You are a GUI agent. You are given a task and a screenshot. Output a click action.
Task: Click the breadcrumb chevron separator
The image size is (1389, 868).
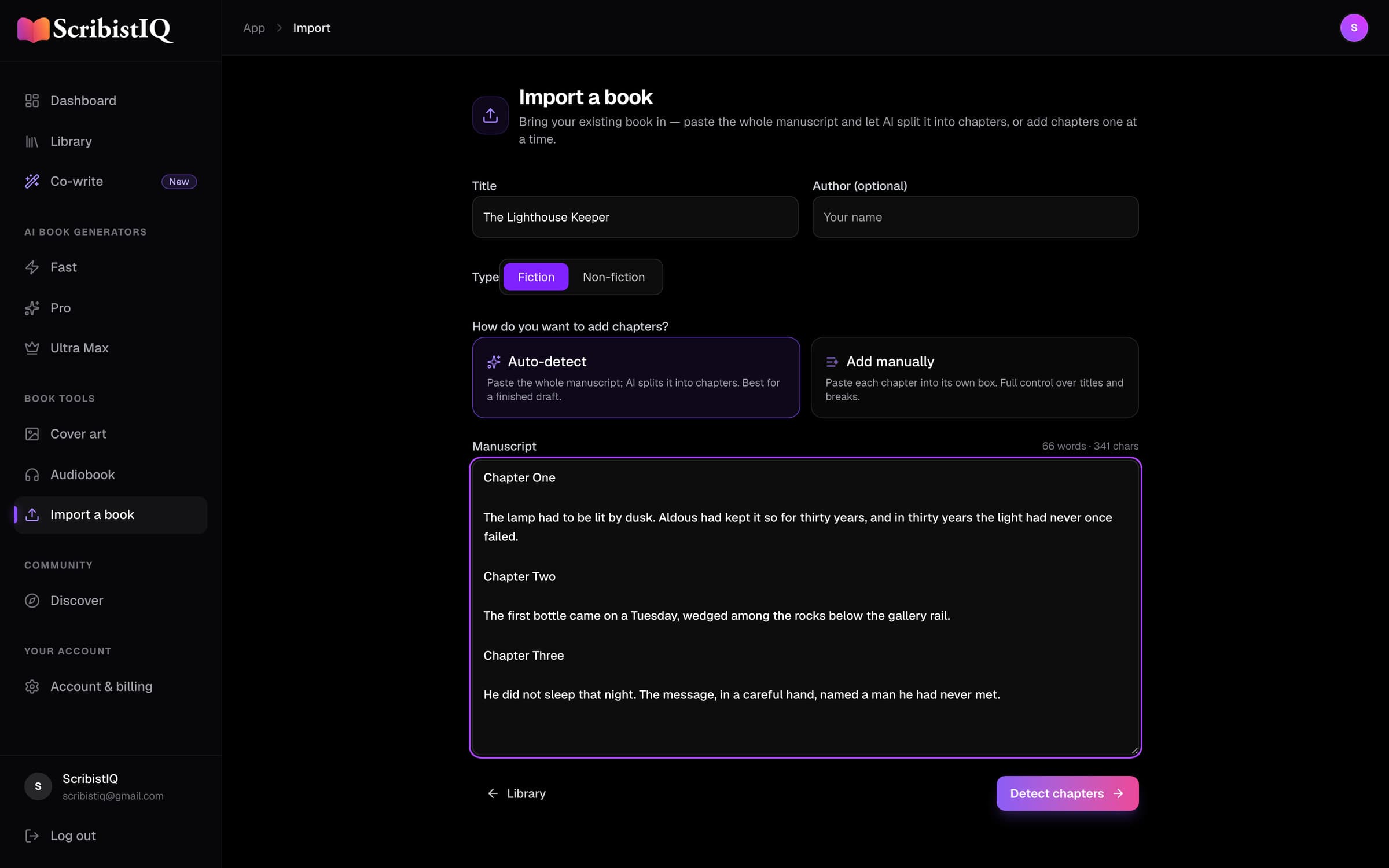280,28
